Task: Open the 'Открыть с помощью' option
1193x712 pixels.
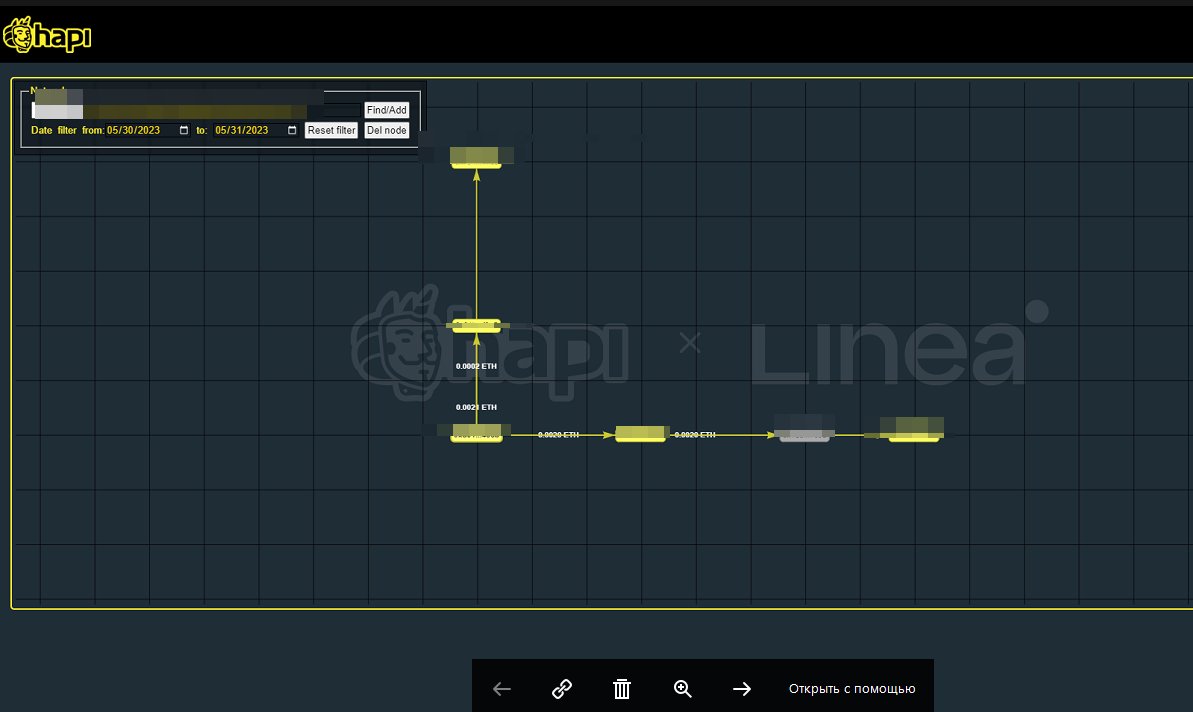Action: point(851,689)
